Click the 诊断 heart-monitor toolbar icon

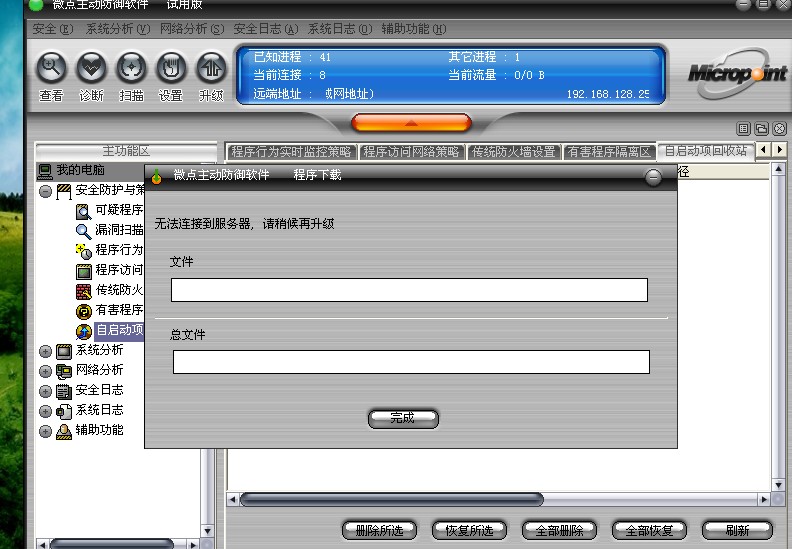(91, 67)
